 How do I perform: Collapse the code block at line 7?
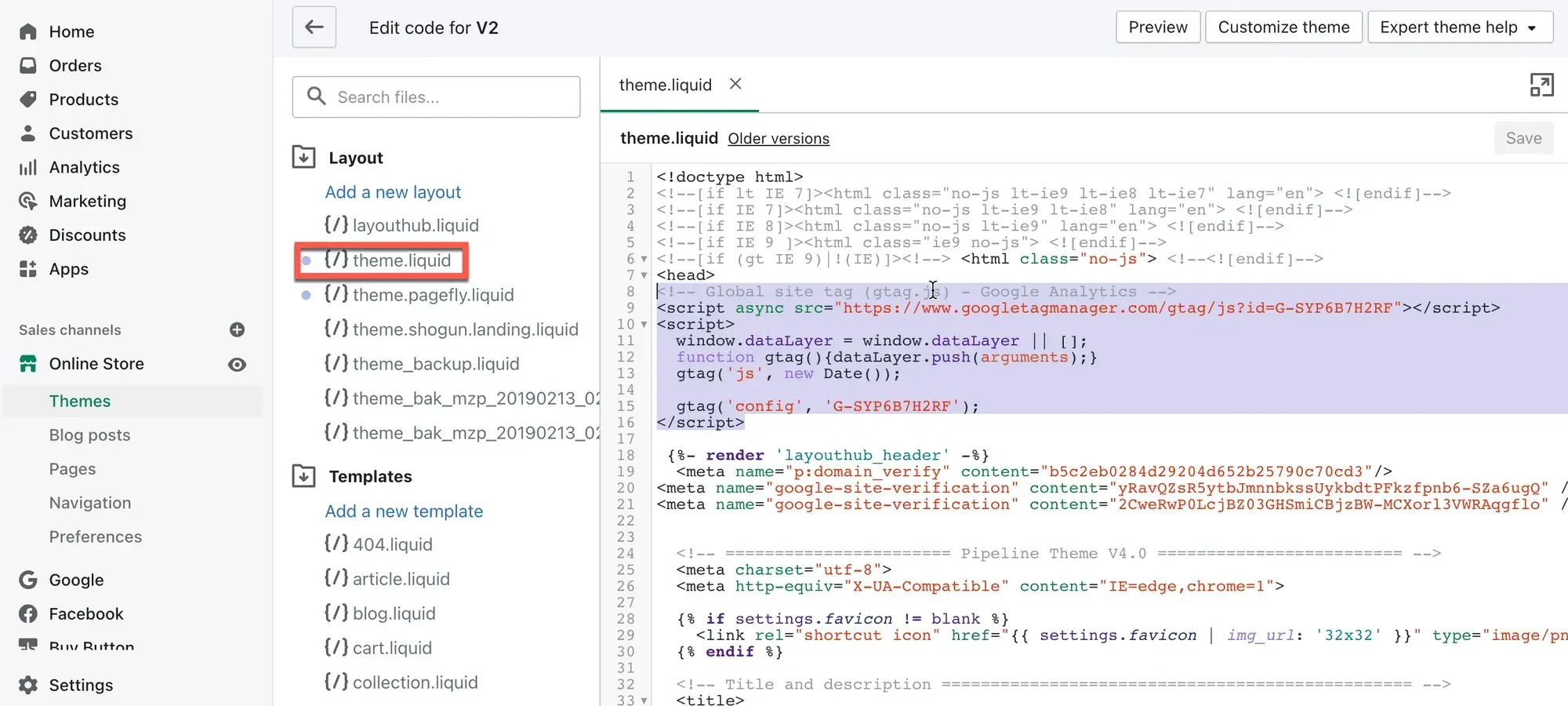tap(643, 276)
